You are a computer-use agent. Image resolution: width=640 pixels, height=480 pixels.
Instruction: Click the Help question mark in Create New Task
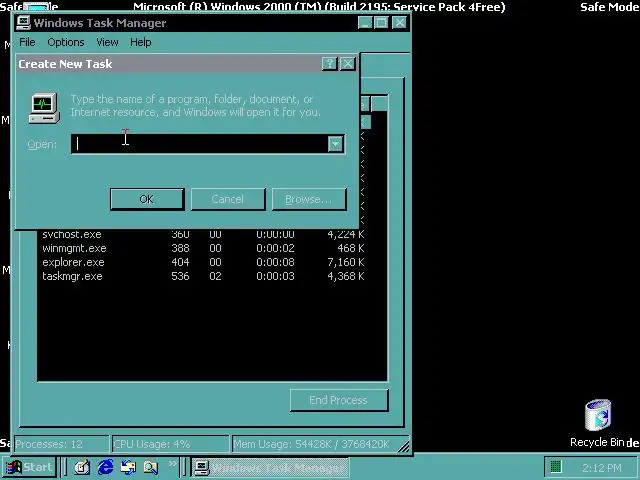(x=329, y=64)
